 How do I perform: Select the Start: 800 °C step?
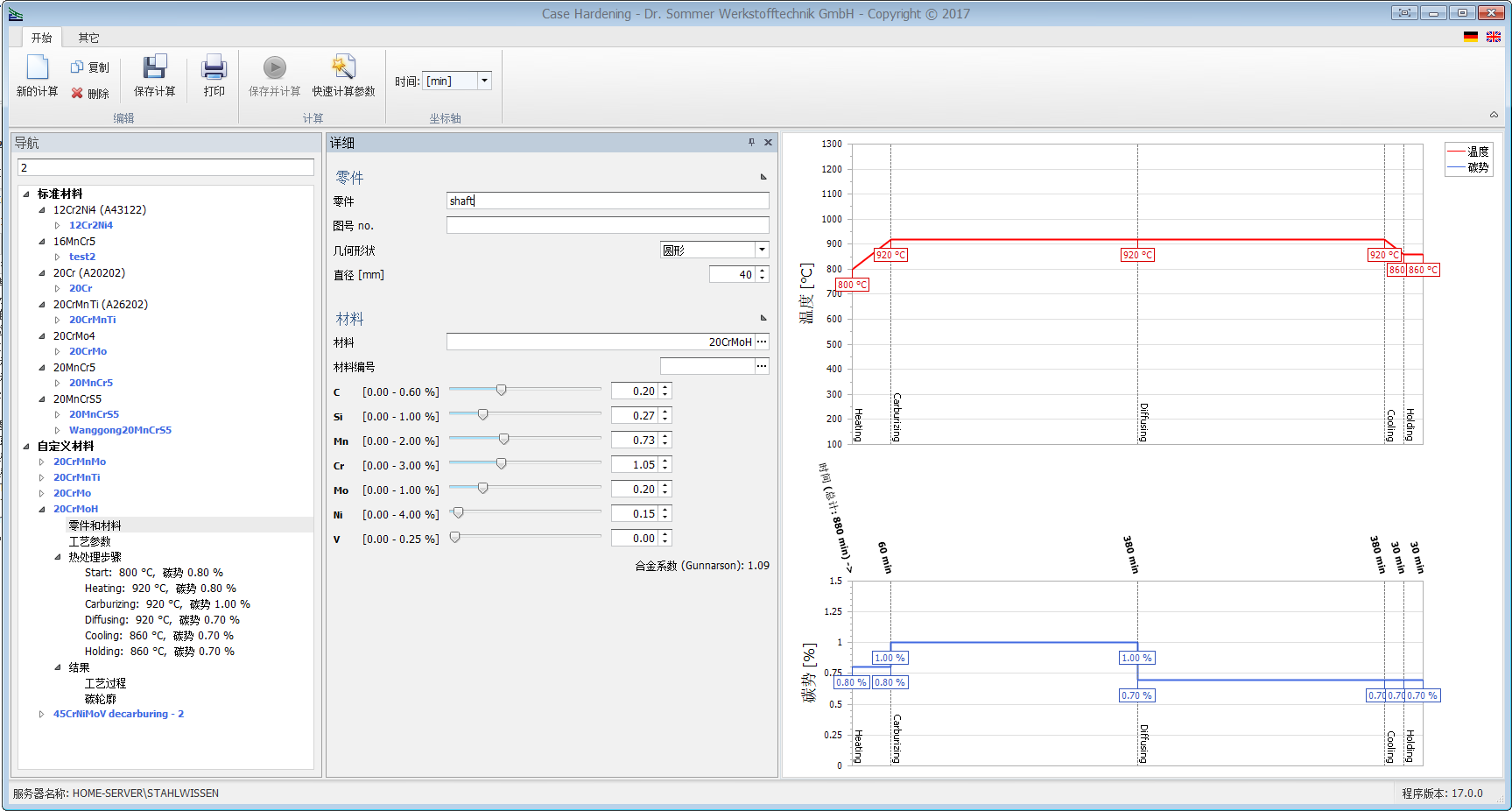tap(153, 573)
